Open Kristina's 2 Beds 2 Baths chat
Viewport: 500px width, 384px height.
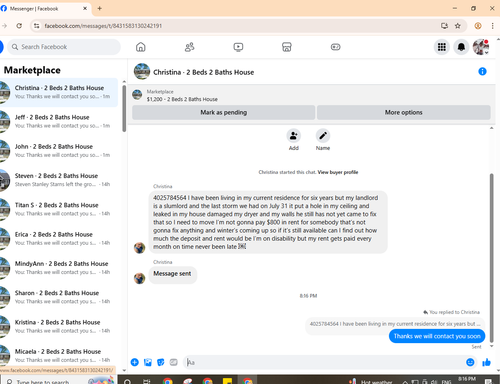59,327
